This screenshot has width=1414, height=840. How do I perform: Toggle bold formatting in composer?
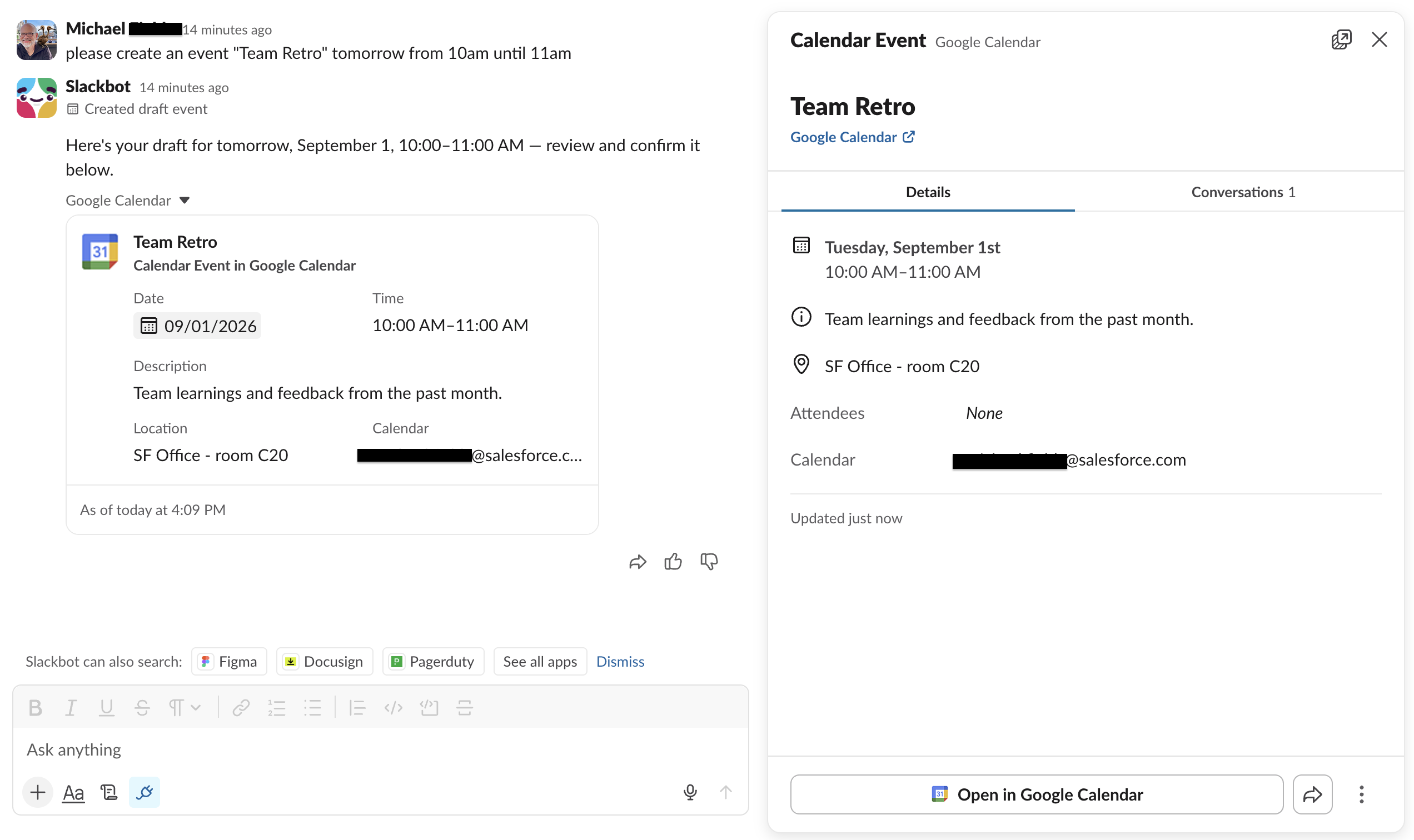(x=35, y=708)
